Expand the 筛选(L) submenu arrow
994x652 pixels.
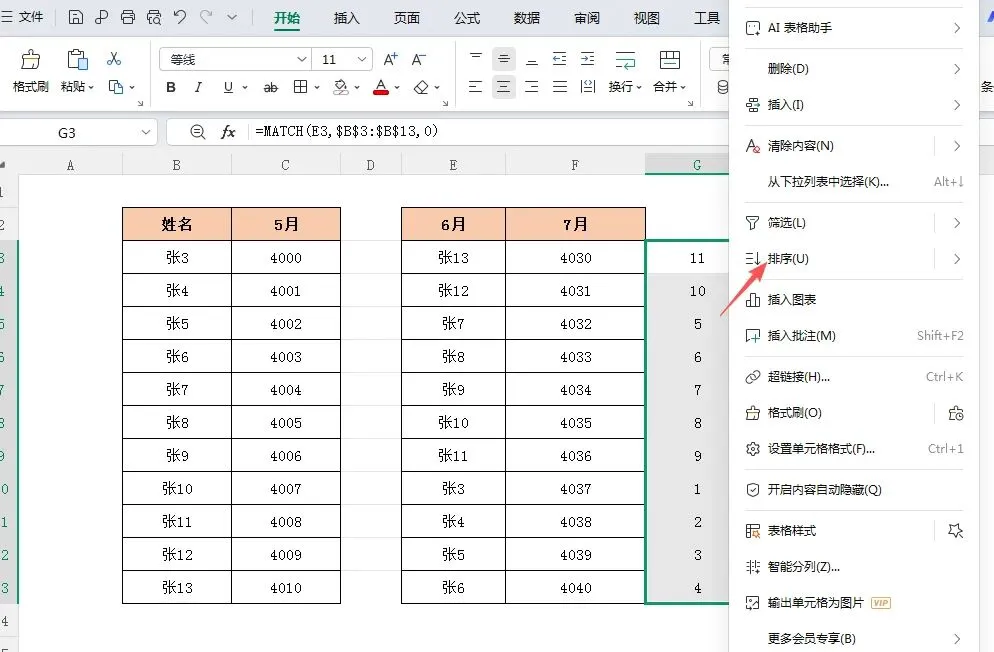pos(957,223)
